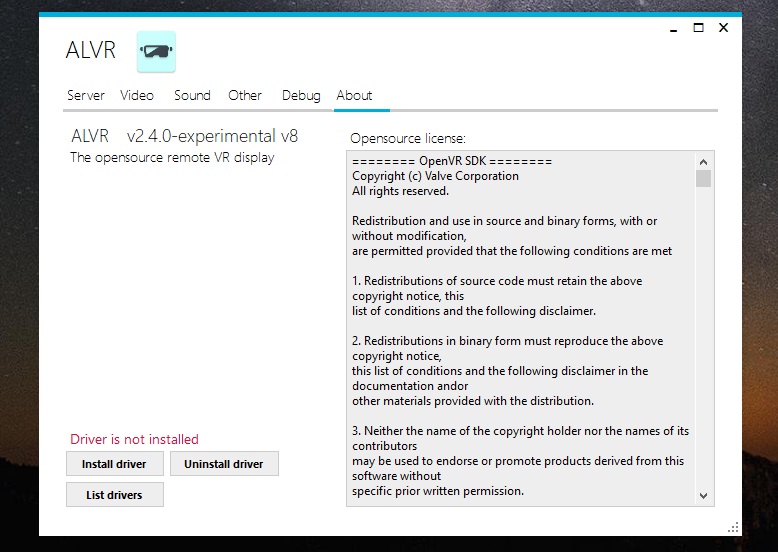Click the license scrollbar thumb
778x552 pixels.
(703, 179)
